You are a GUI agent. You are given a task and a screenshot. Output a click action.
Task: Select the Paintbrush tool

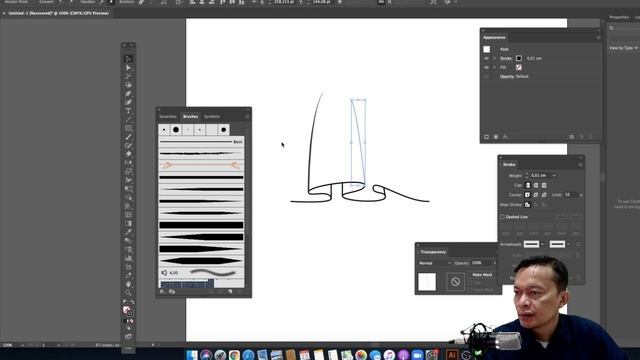click(x=129, y=137)
